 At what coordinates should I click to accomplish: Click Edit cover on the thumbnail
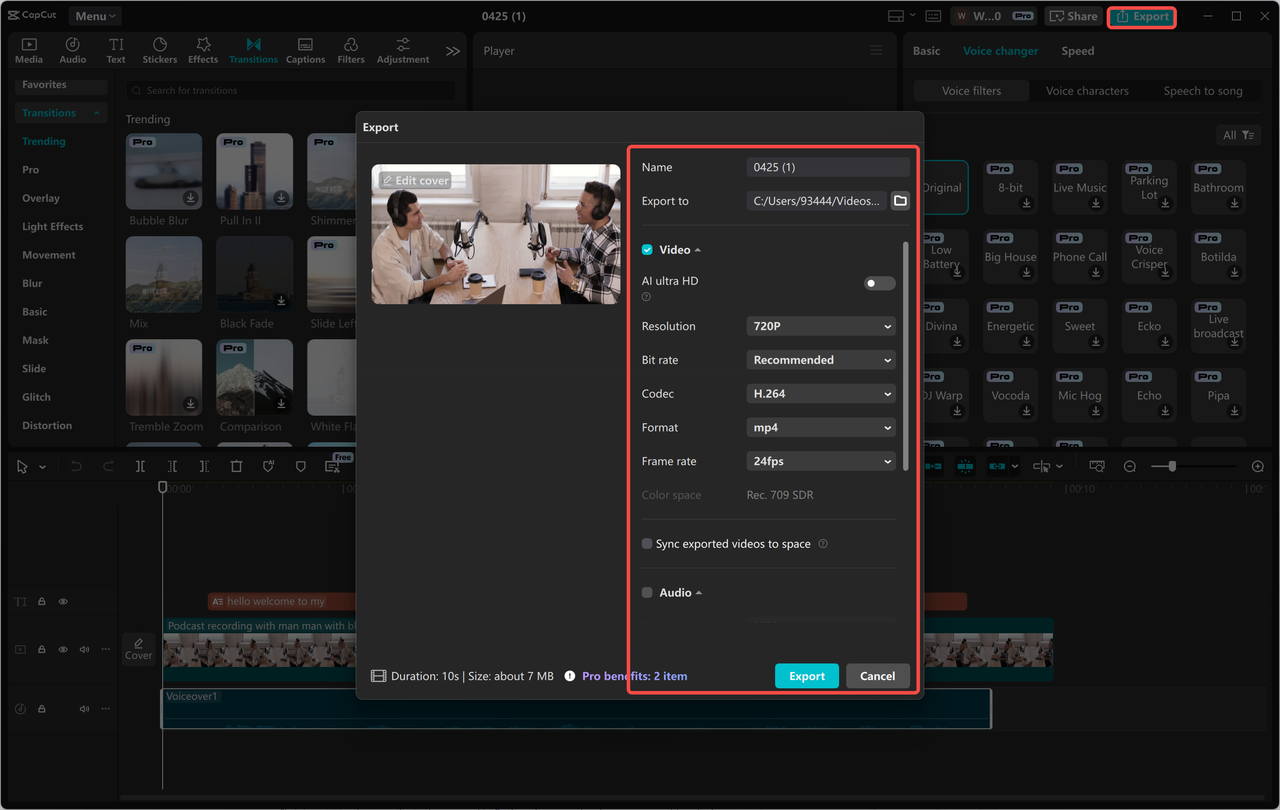tap(415, 181)
